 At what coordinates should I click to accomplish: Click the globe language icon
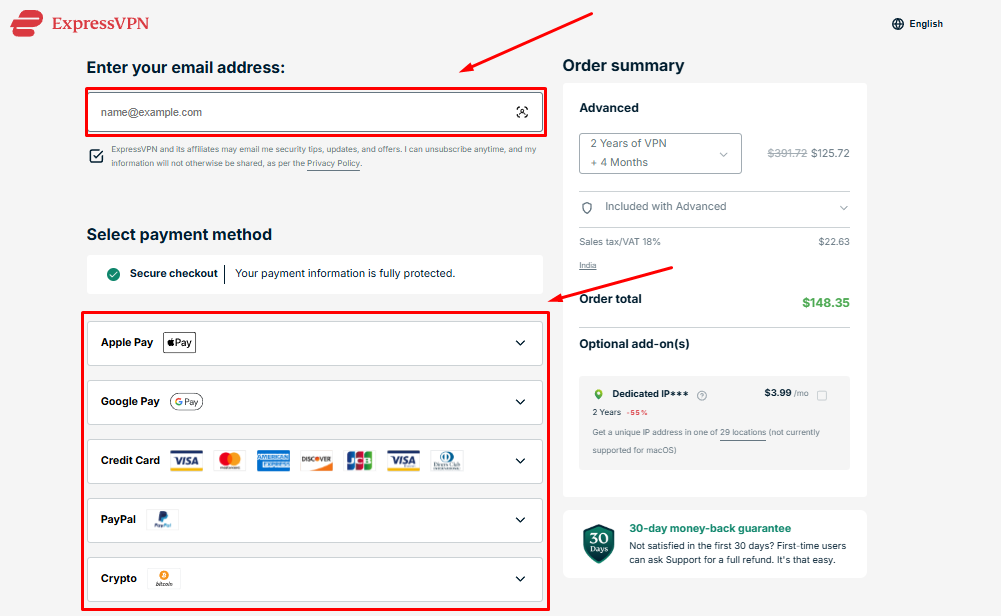898,24
